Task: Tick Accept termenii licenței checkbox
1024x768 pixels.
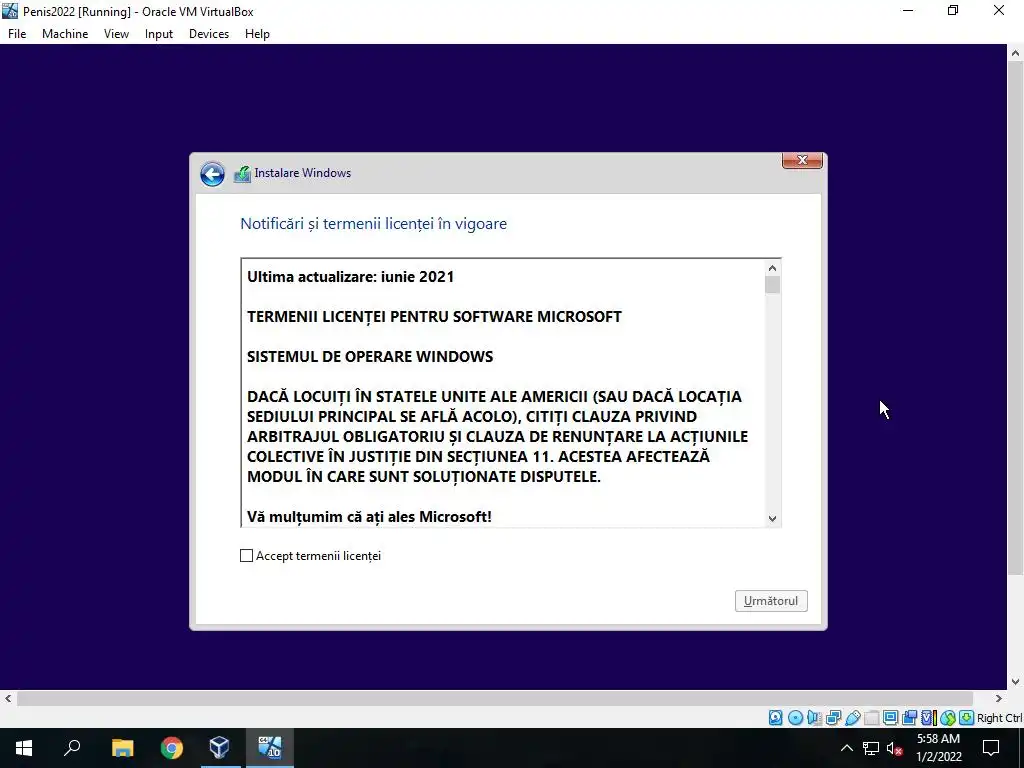Action: pyautogui.click(x=246, y=556)
